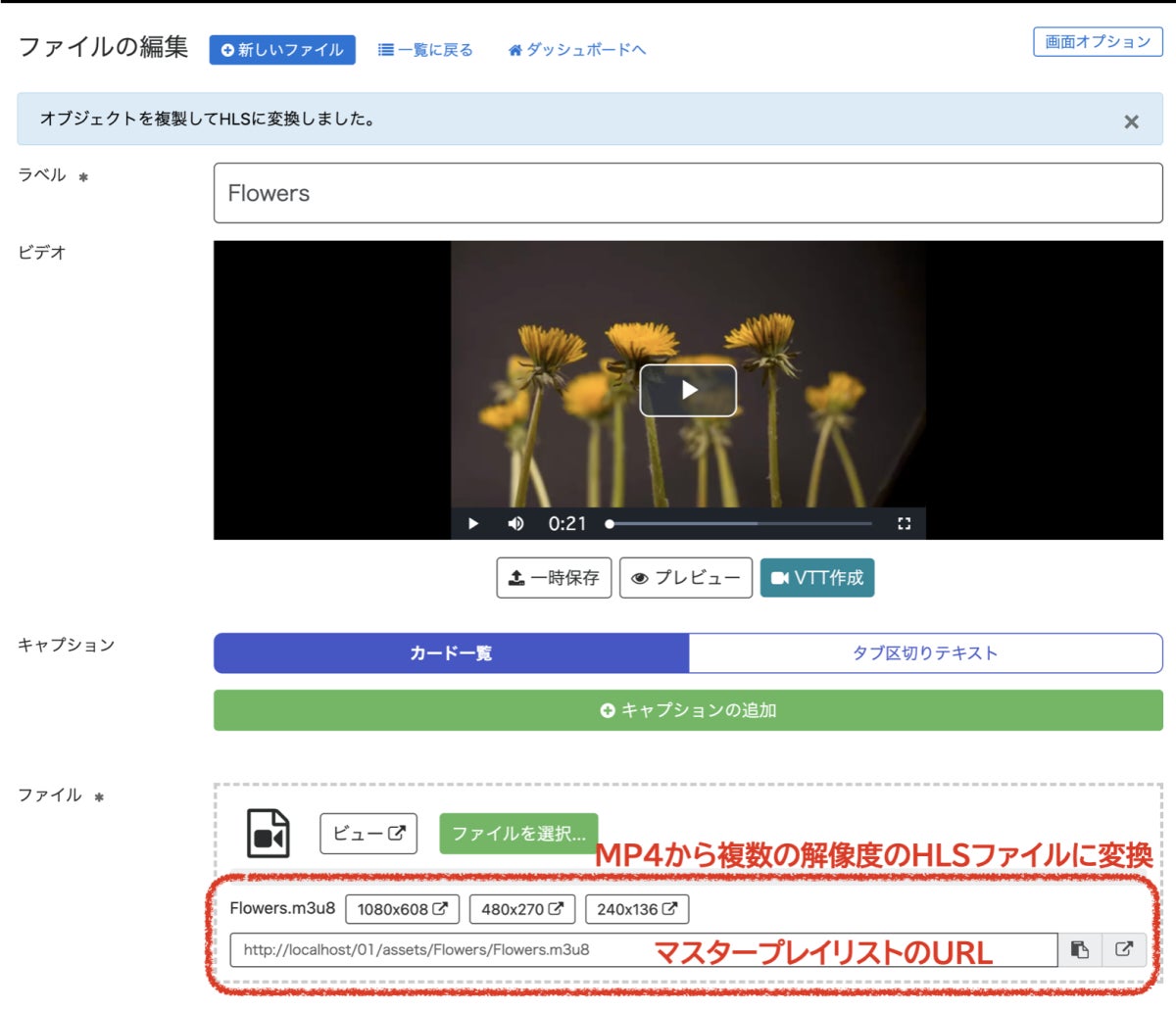This screenshot has width=1176, height=1011.
Task: Open the 1080x608 resolution variant
Action: coord(402,909)
